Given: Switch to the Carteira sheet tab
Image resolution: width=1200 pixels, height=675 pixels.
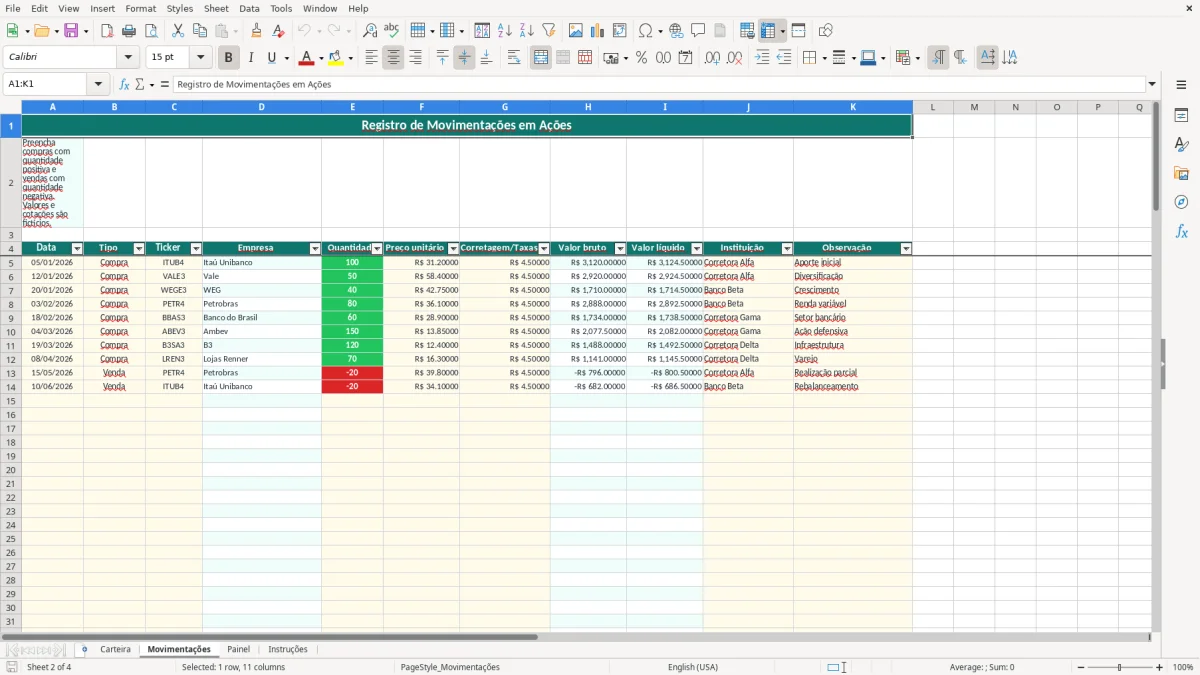Looking at the screenshot, I should 115,649.
